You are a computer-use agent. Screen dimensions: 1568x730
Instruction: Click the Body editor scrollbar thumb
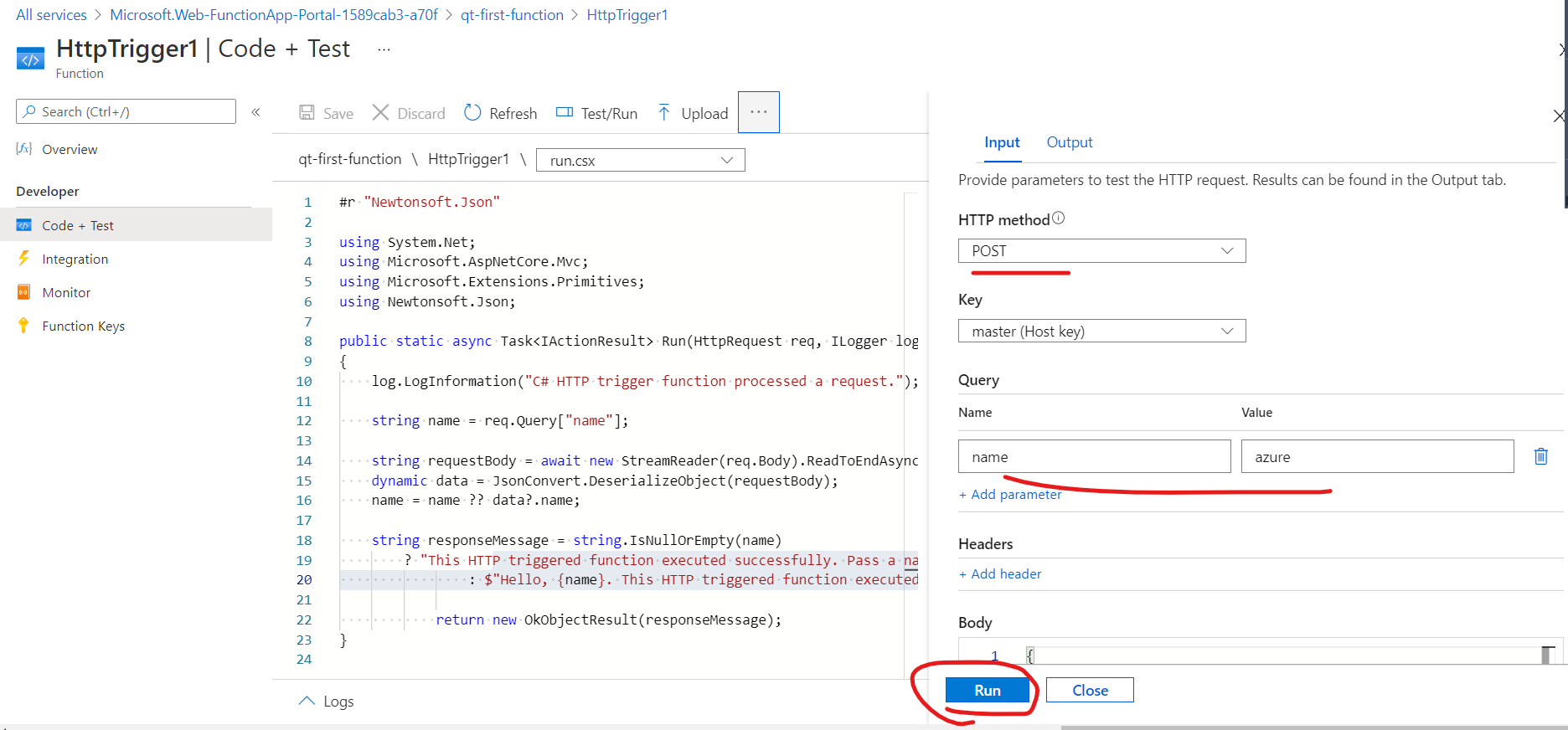[1548, 655]
